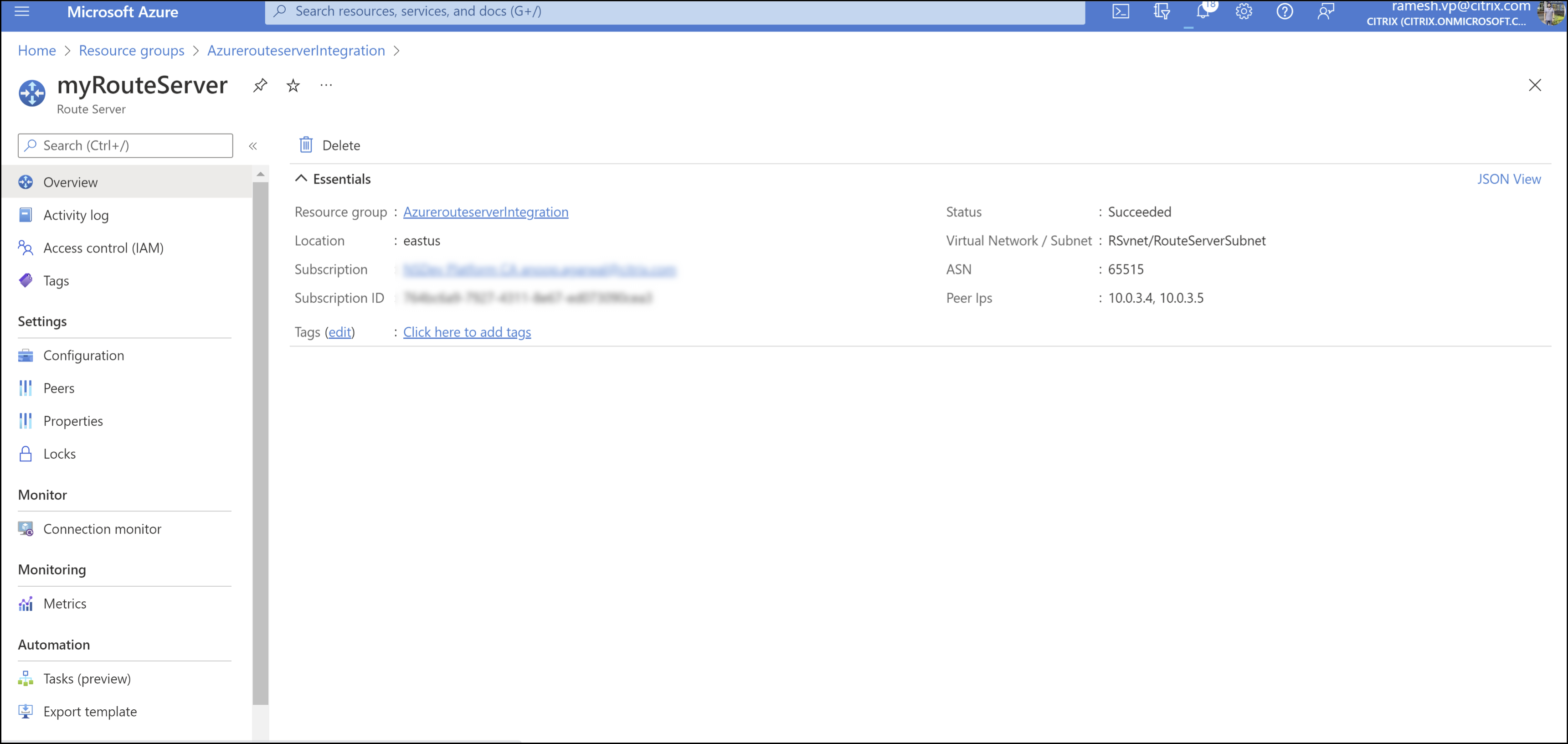This screenshot has height=744, width=1568.
Task: Select Properties menu item
Action: click(x=72, y=420)
